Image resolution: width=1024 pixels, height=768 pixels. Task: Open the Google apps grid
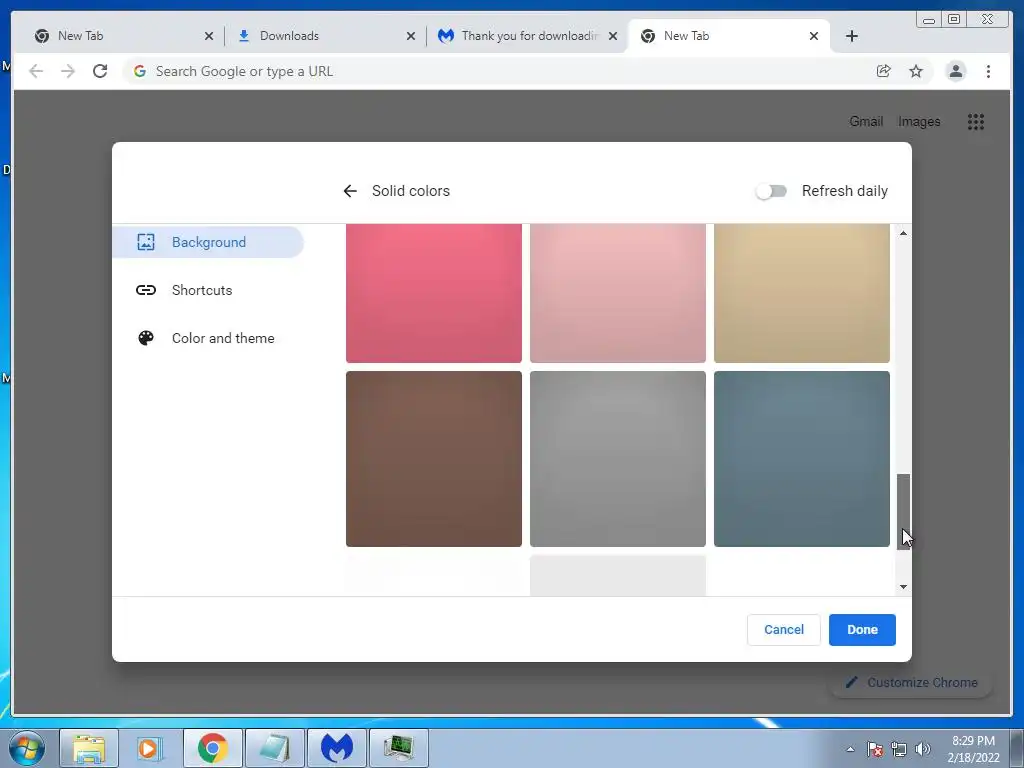tap(976, 121)
